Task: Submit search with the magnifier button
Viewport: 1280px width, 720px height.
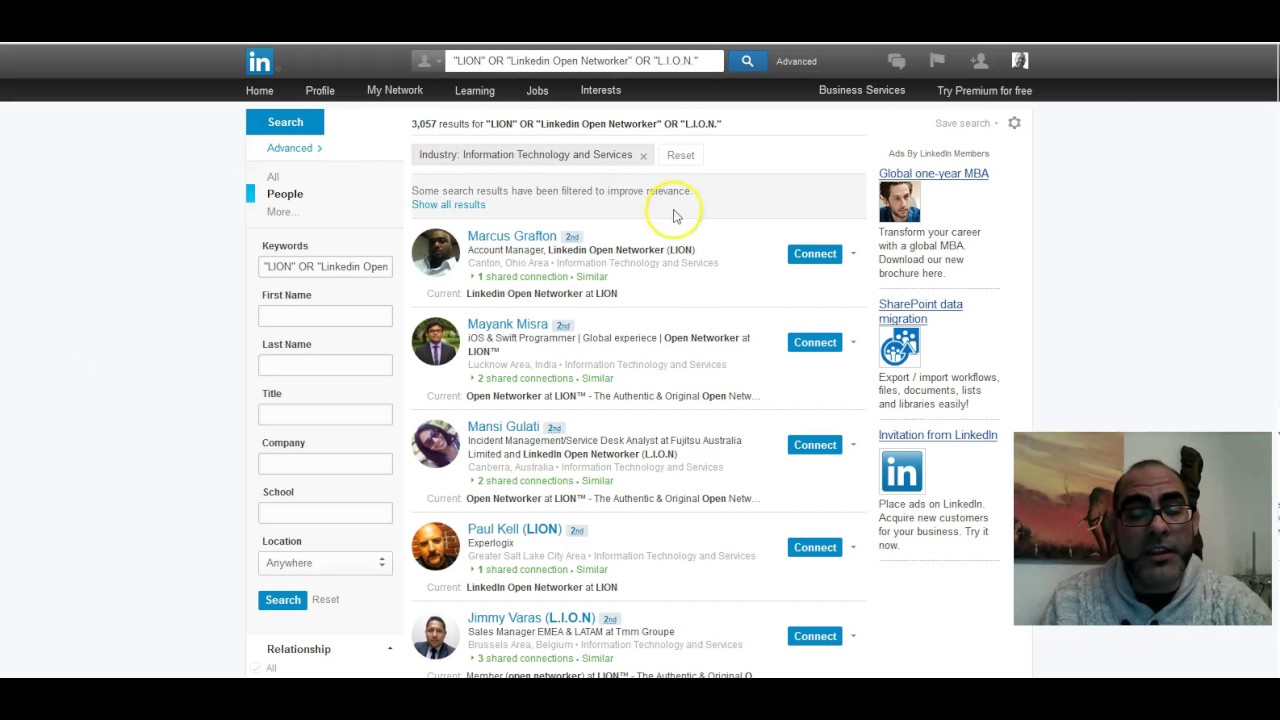Action: [747, 61]
